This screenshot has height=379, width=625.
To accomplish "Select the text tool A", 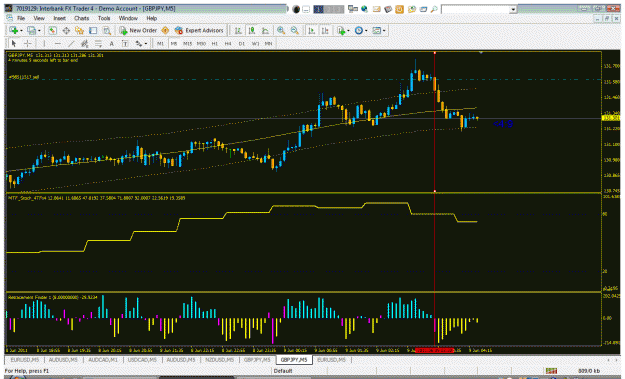I will coord(112,43).
